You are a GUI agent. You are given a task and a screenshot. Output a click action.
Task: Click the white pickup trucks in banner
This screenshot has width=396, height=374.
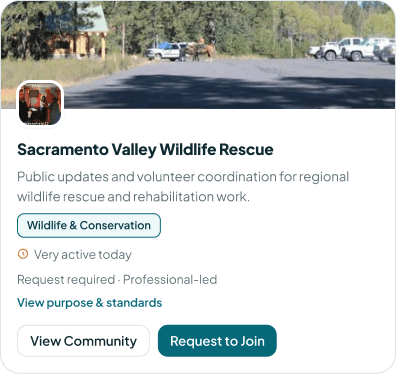353,49
